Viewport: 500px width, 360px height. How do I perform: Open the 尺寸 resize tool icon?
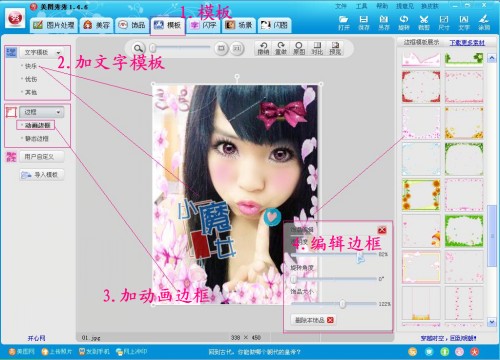444,23
